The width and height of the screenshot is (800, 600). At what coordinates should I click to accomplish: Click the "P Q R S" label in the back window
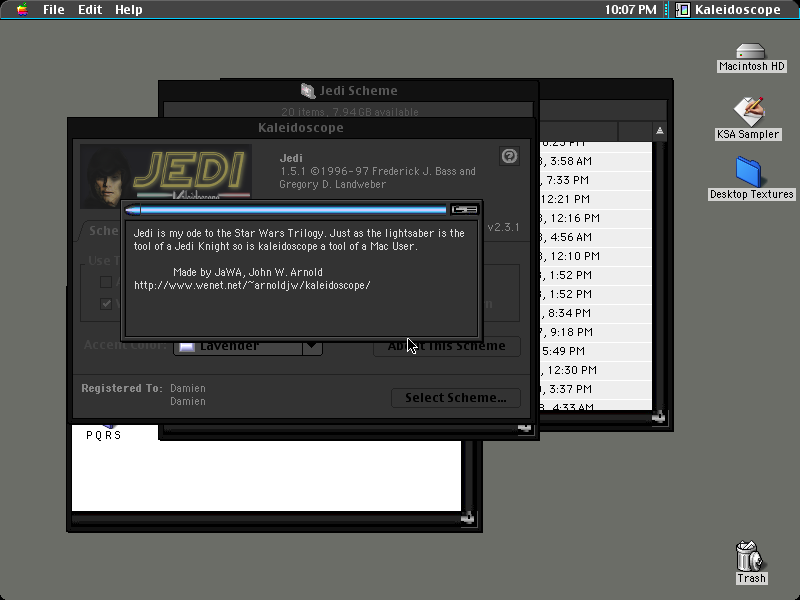pos(104,435)
